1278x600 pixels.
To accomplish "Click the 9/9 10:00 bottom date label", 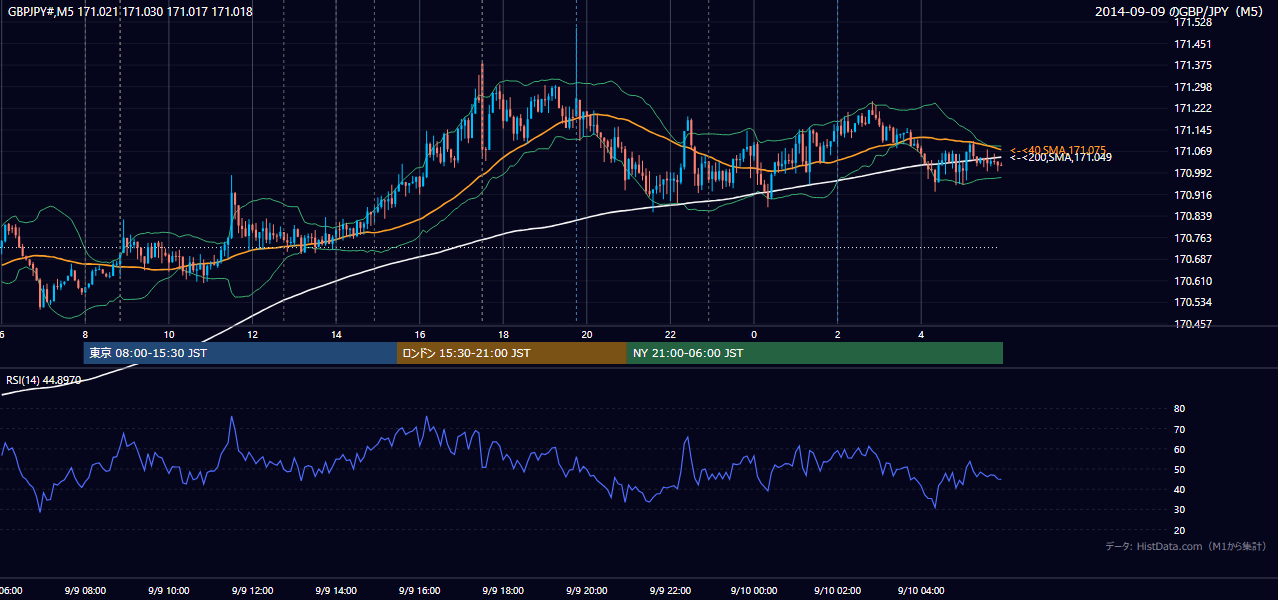I will (x=169, y=591).
